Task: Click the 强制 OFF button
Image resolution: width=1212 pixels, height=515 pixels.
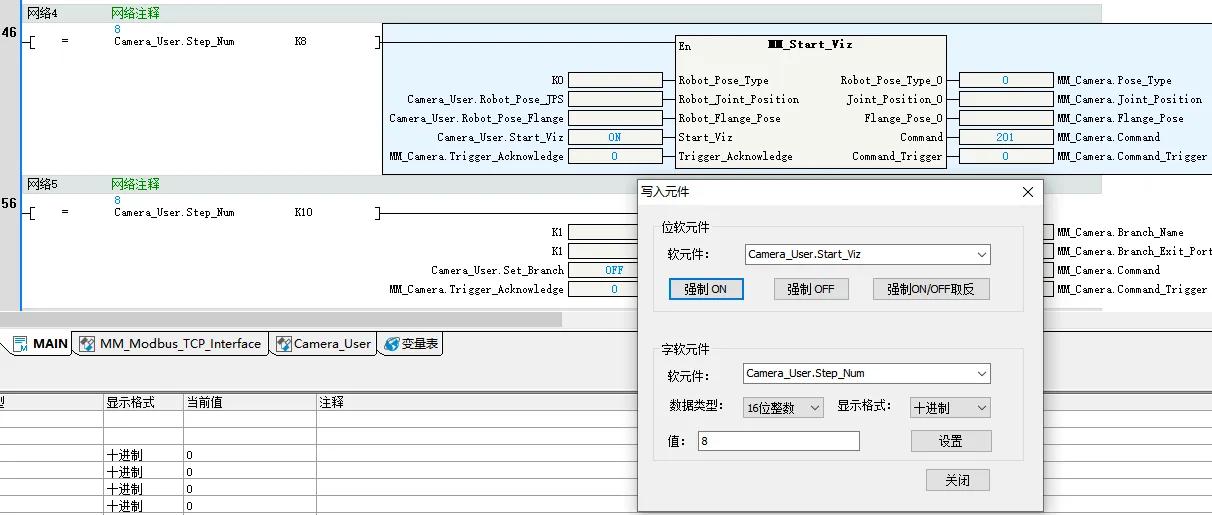Action: [x=811, y=289]
